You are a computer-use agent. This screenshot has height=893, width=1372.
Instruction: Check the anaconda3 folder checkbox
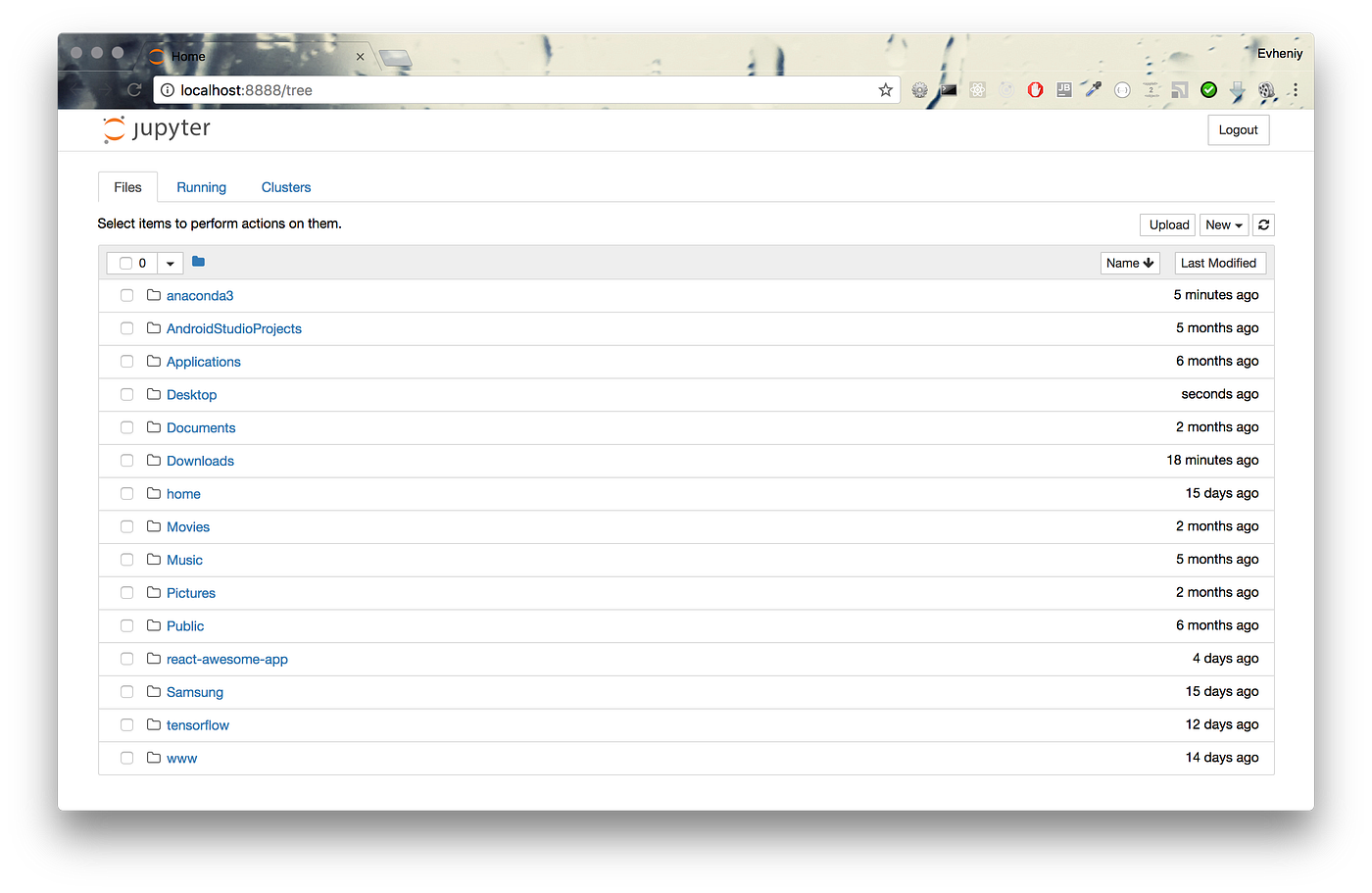tap(126, 295)
